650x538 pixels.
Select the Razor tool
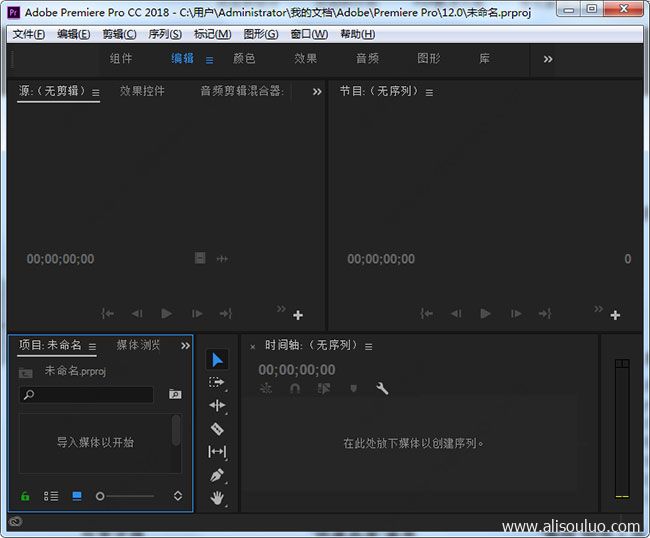pyautogui.click(x=217, y=429)
